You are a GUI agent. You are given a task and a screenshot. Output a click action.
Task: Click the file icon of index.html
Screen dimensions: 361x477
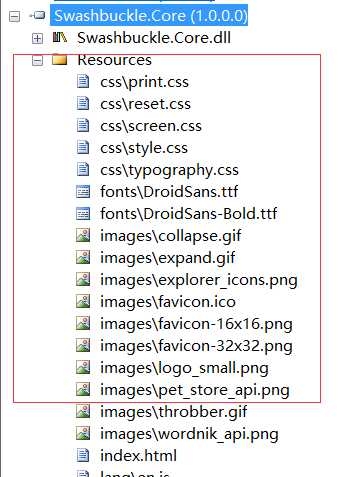[x=83, y=455]
